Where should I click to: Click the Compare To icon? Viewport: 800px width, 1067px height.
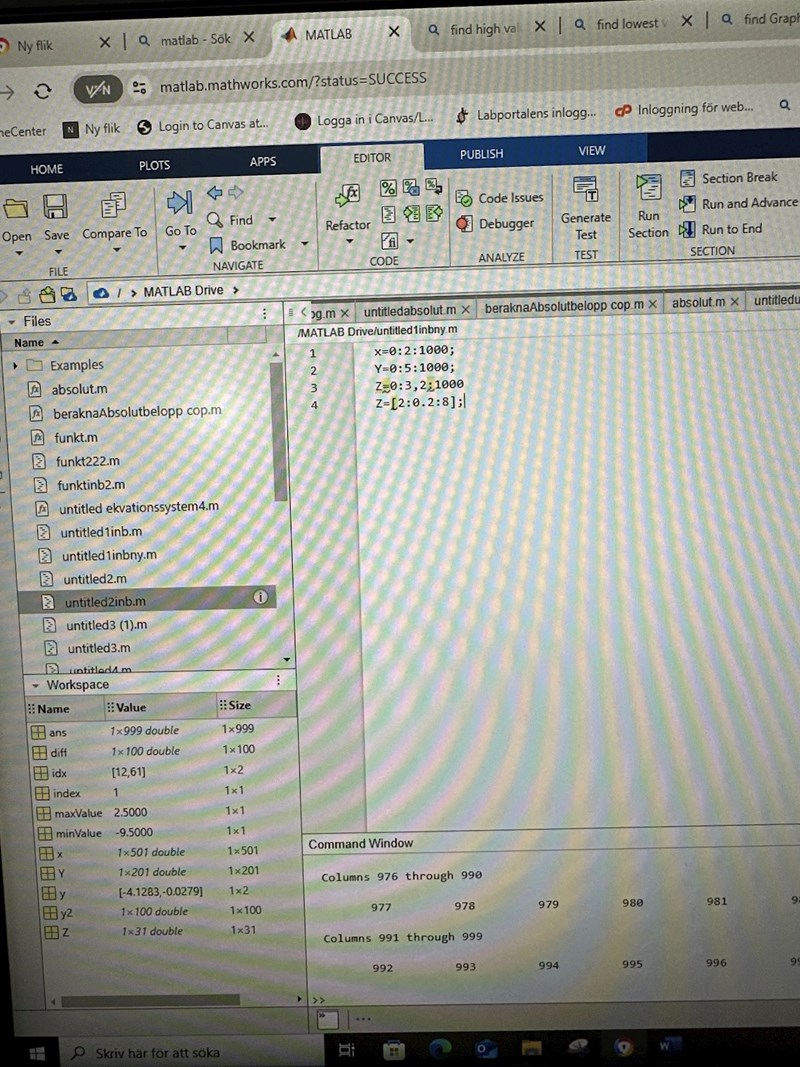pyautogui.click(x=114, y=206)
